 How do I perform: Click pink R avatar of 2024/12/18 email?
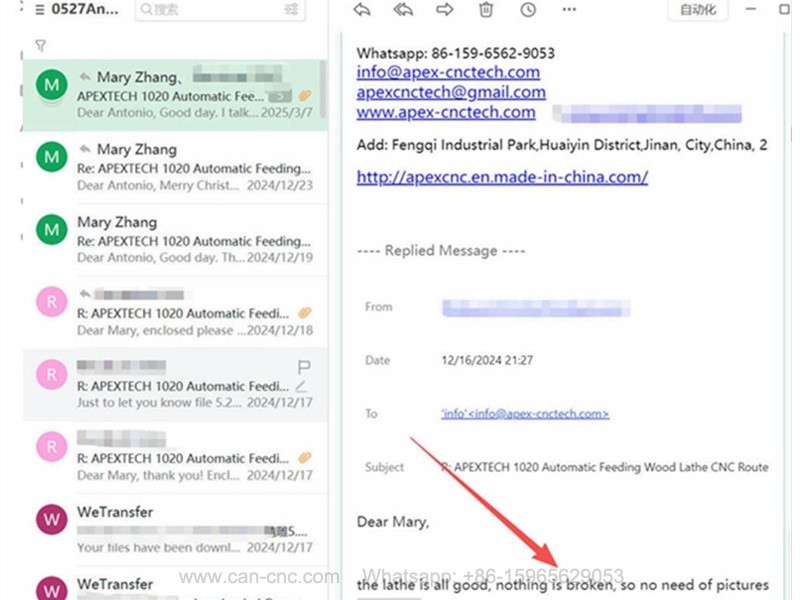52,302
